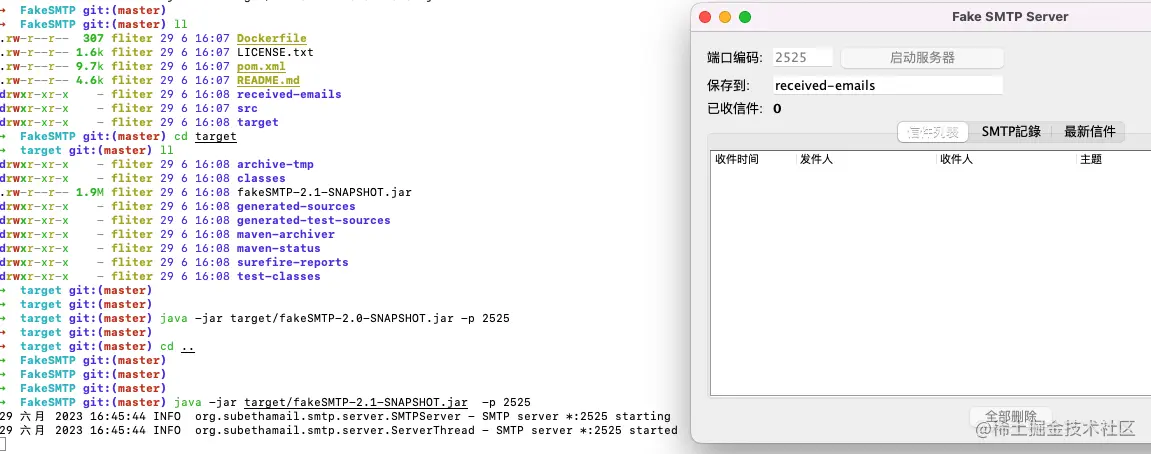Click maven-status directory in terminal

279,248
